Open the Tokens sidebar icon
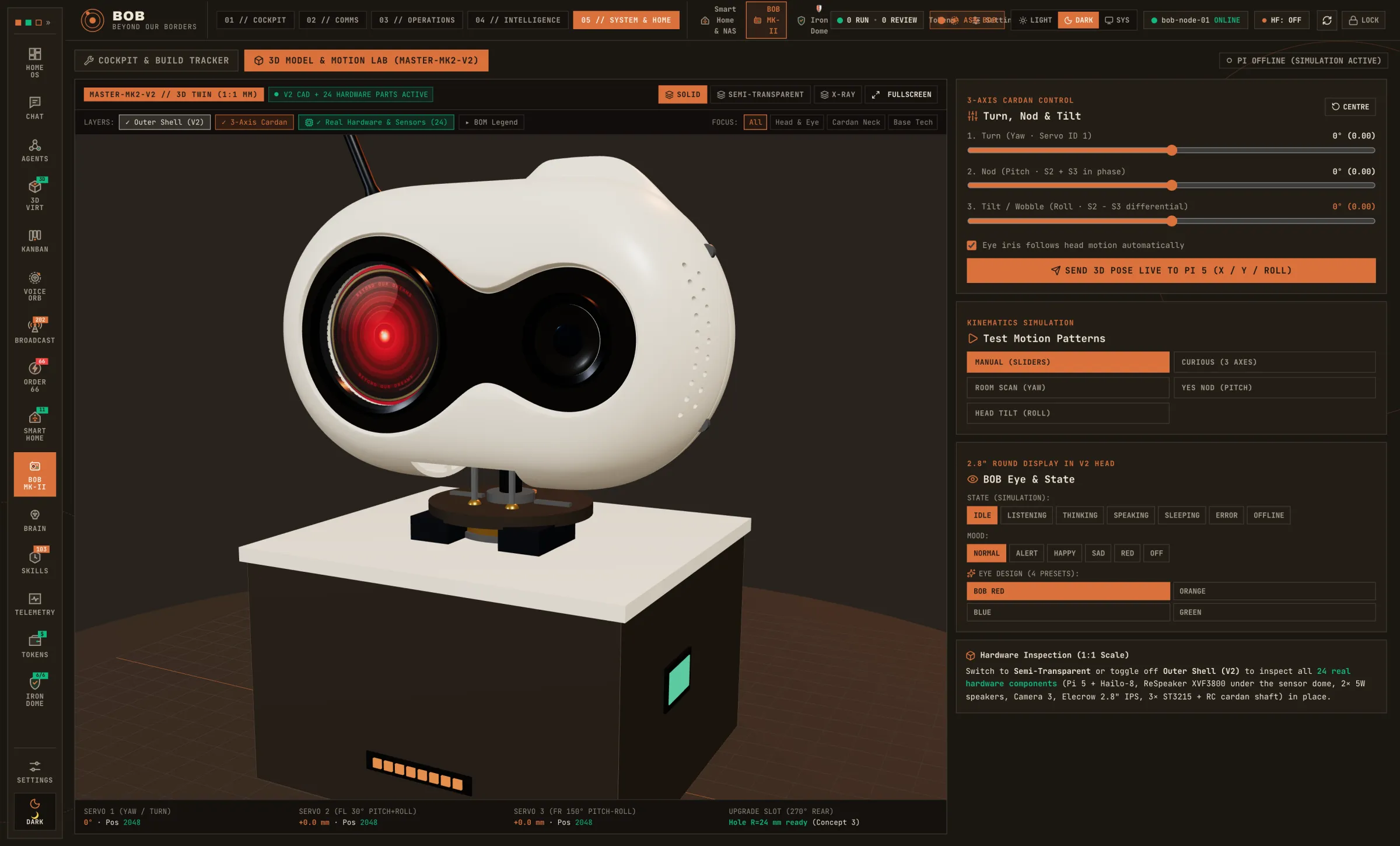The image size is (1400, 846). point(35,646)
